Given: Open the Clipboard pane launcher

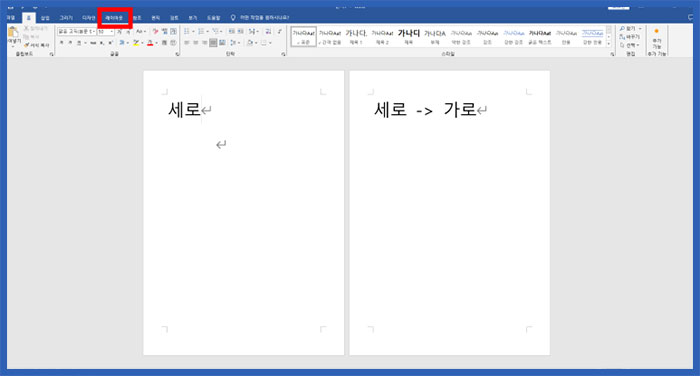Looking at the screenshot, I should pos(52,54).
